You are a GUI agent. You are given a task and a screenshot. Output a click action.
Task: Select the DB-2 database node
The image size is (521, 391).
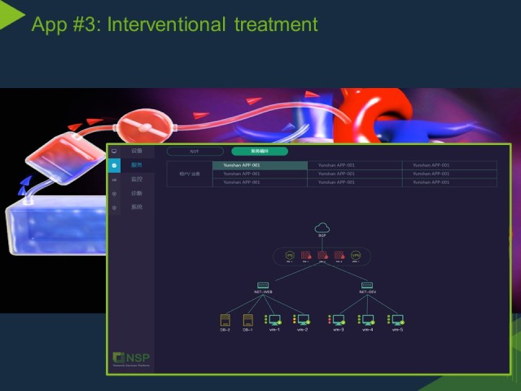225,320
